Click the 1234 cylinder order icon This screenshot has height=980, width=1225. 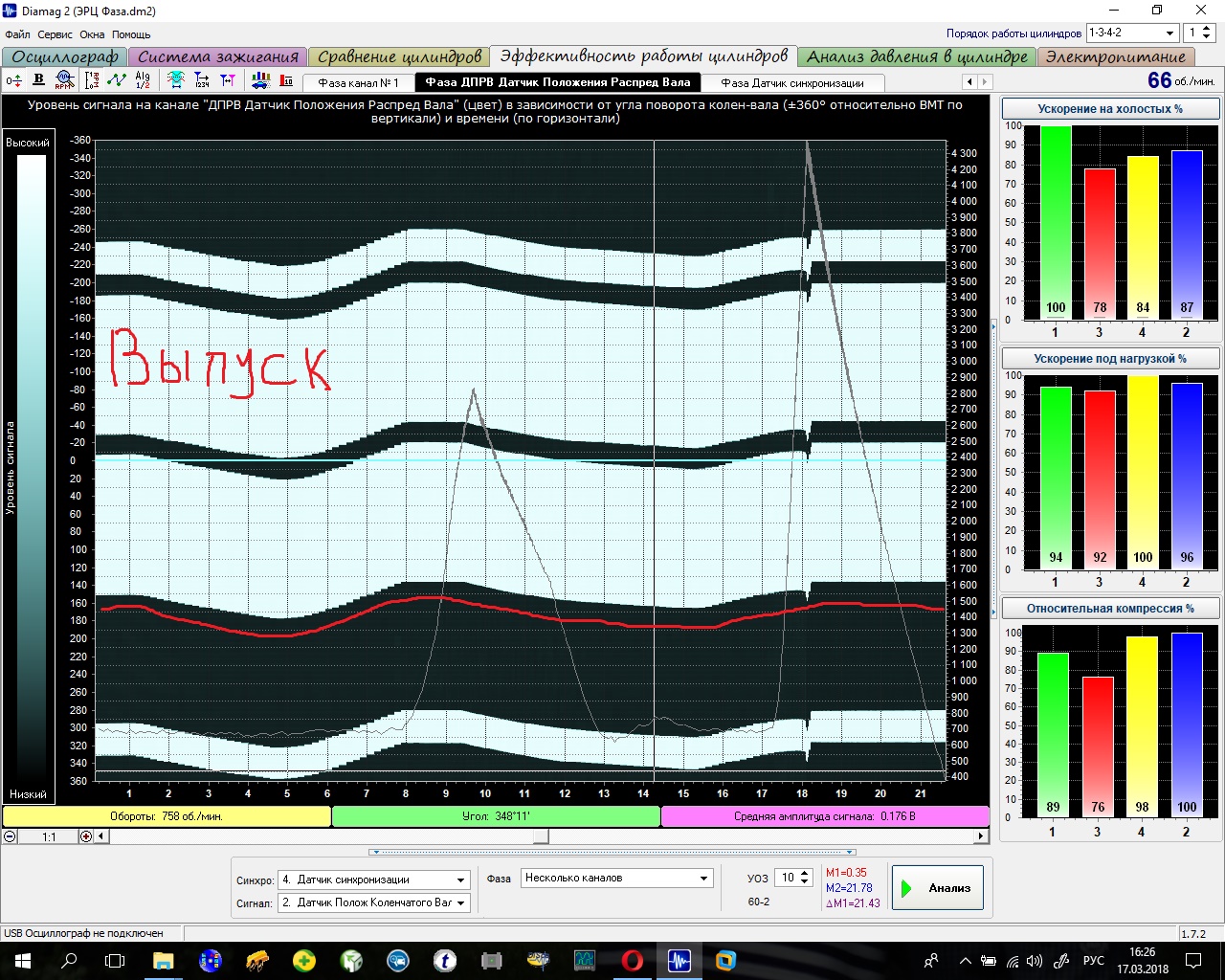(202, 80)
